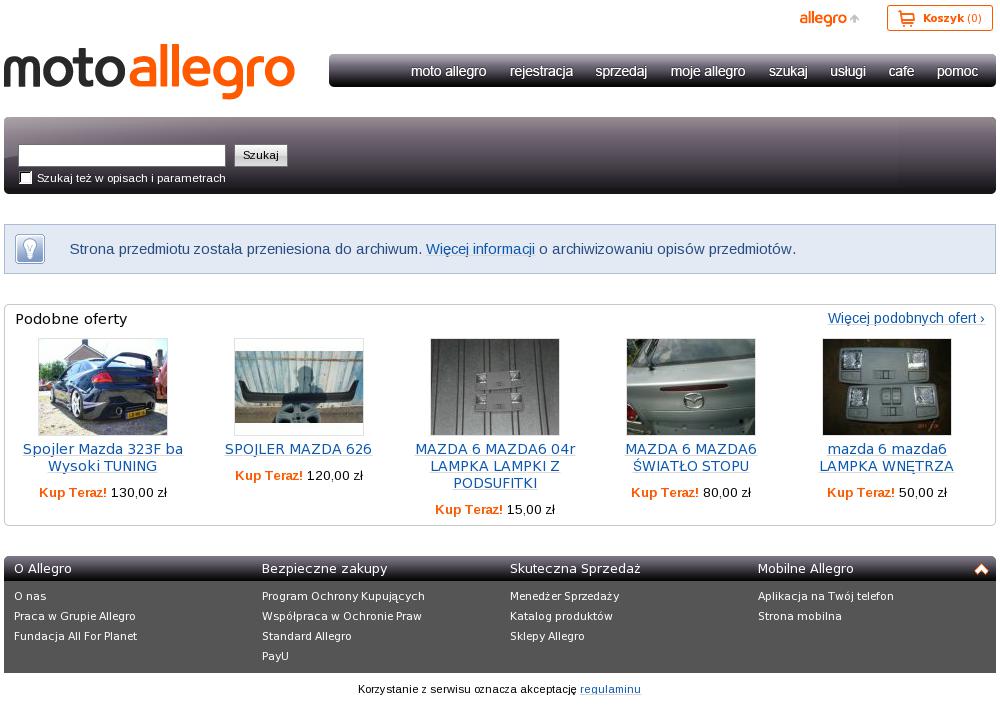Viewport: 1000px width, 709px height.
Task: Click the 'Kup Teraz! 15,00 zł' price text
Action: (495, 509)
